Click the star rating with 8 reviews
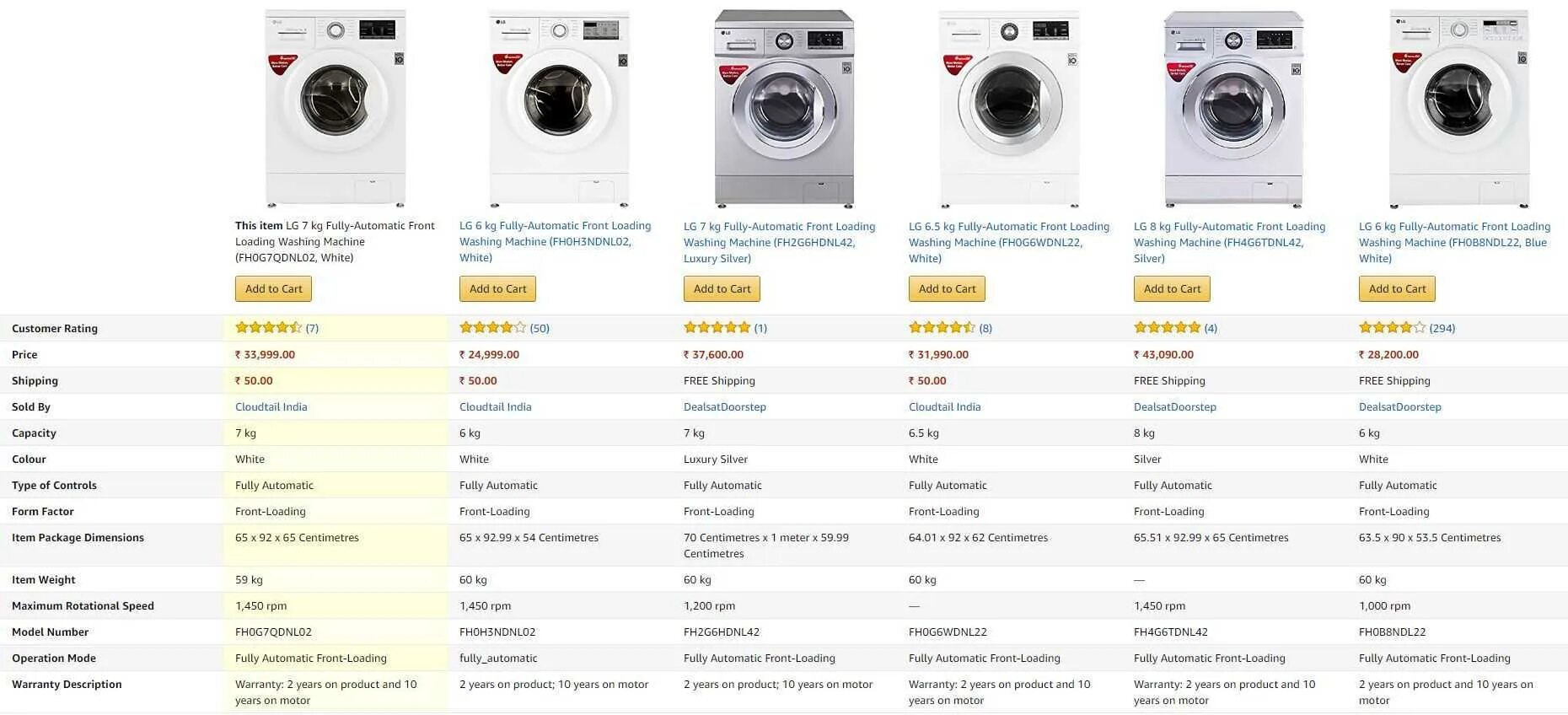 pyautogui.click(x=942, y=328)
